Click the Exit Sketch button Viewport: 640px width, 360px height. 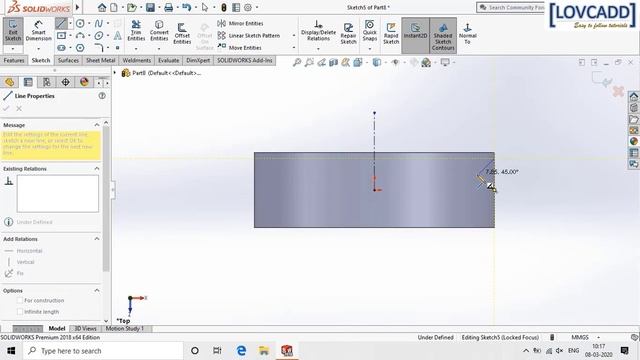(x=13, y=31)
